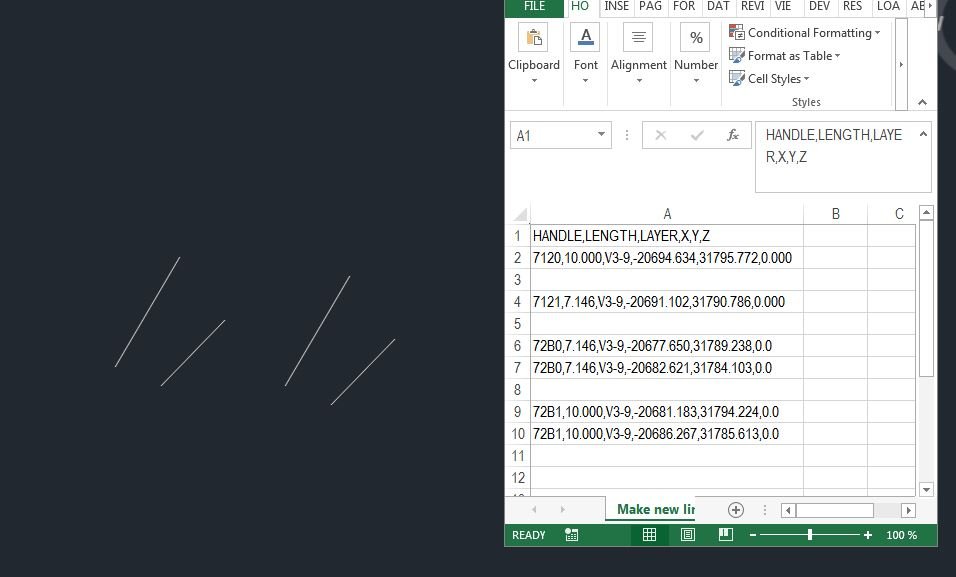This screenshot has height=577, width=956.
Task: Click the zoom slider handle
Action: click(x=810, y=535)
